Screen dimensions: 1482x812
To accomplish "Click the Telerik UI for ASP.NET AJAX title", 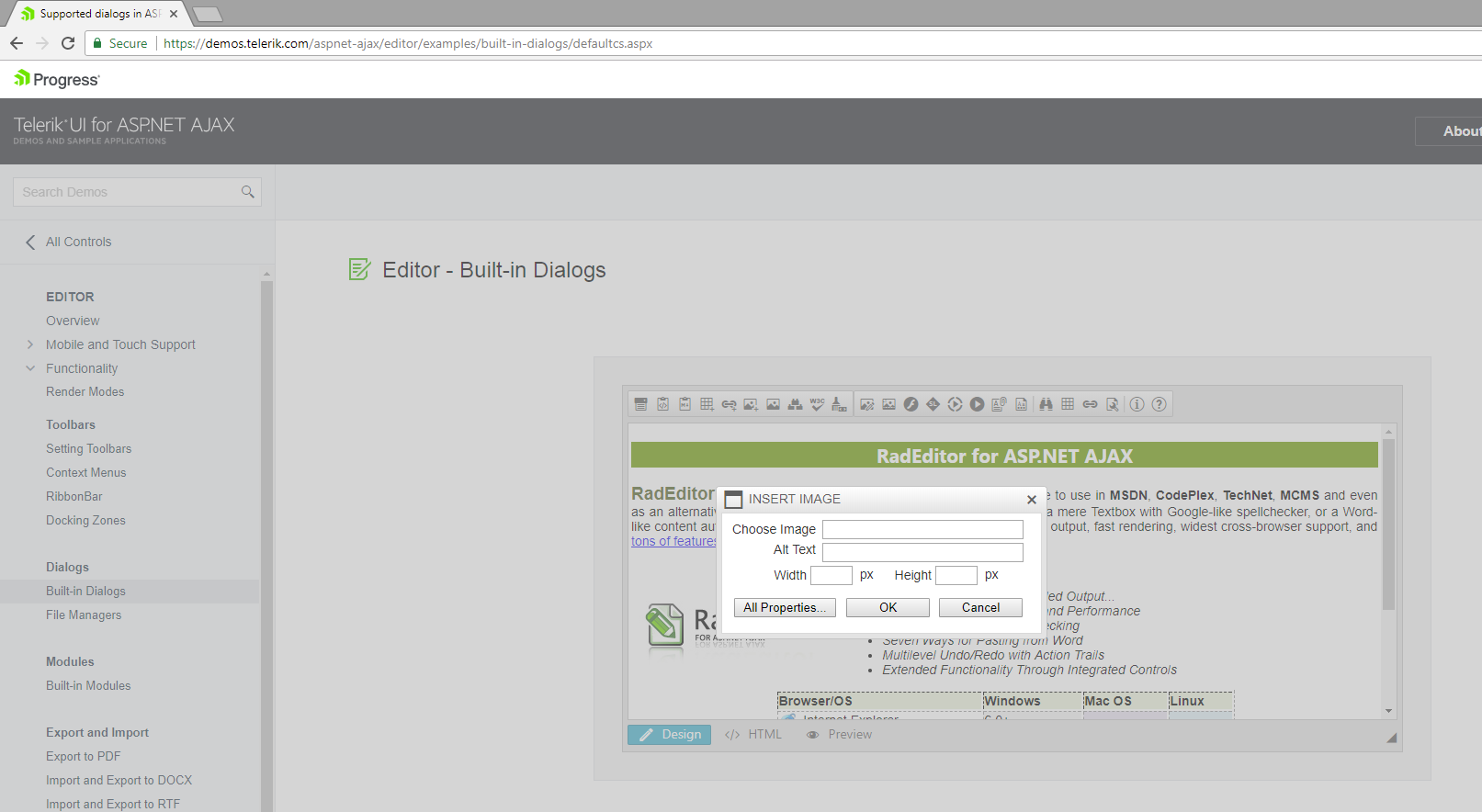I will coord(124,125).
